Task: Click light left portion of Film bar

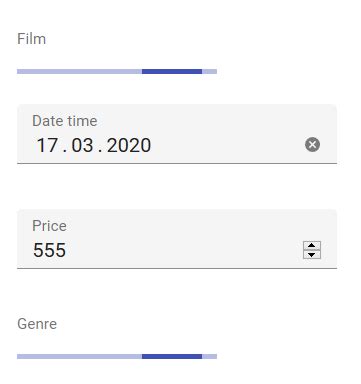Action: (x=79, y=71)
